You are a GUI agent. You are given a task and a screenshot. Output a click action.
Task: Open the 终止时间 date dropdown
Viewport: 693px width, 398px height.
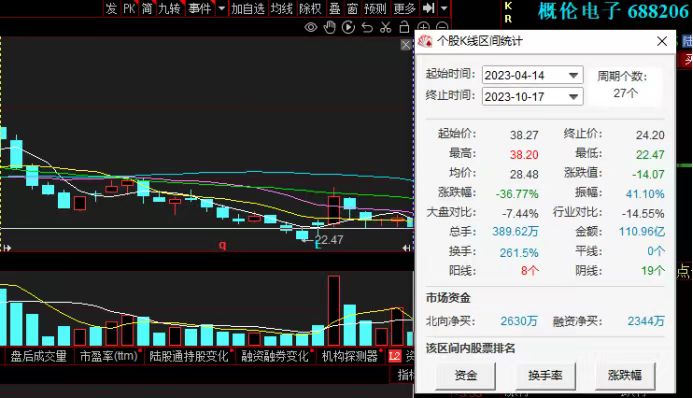tap(573, 96)
